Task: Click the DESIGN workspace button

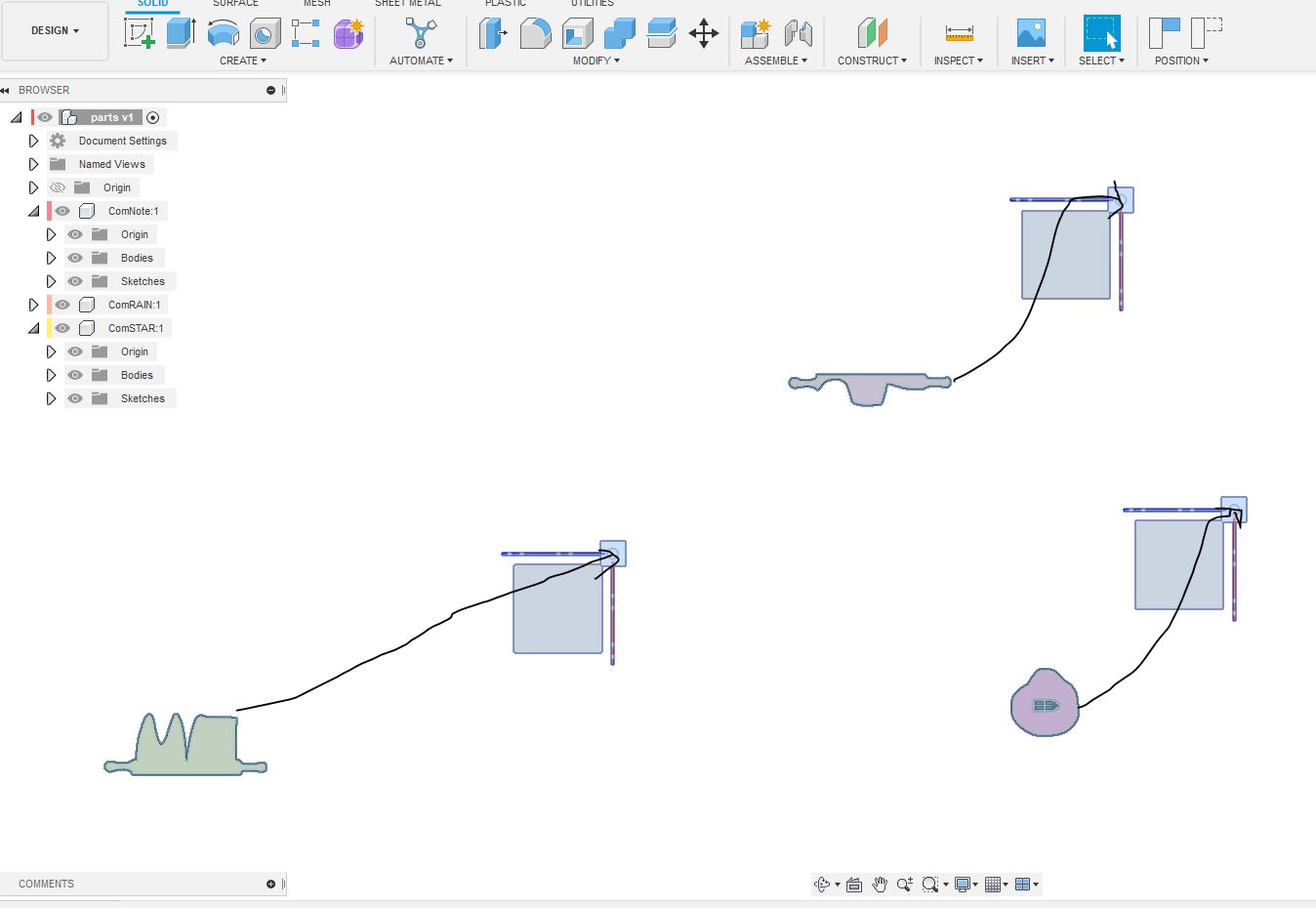Action: pos(55,30)
